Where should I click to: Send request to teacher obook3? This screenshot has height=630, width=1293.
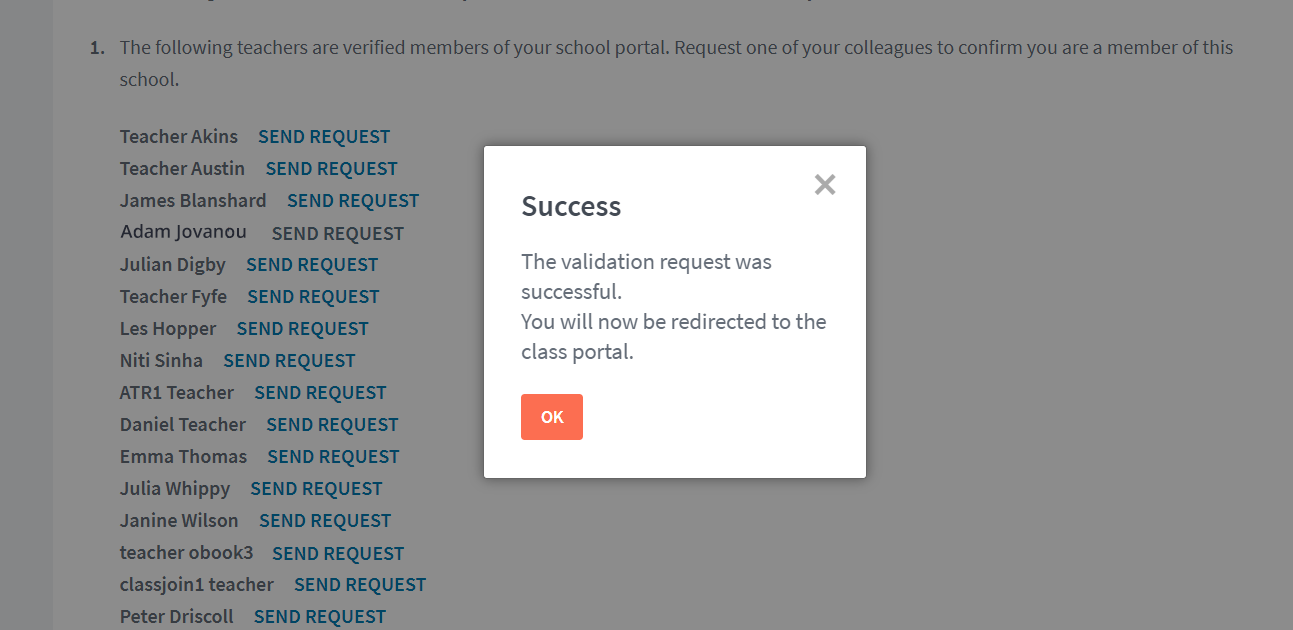click(338, 553)
